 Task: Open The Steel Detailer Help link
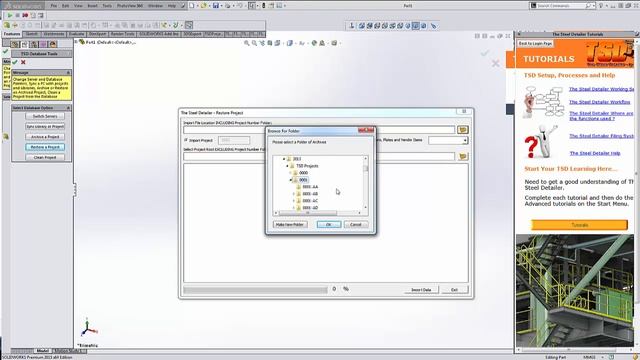tap(595, 153)
